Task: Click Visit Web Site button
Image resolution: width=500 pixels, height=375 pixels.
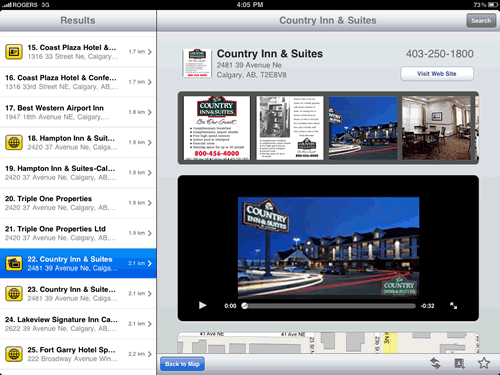Action: coord(437,74)
